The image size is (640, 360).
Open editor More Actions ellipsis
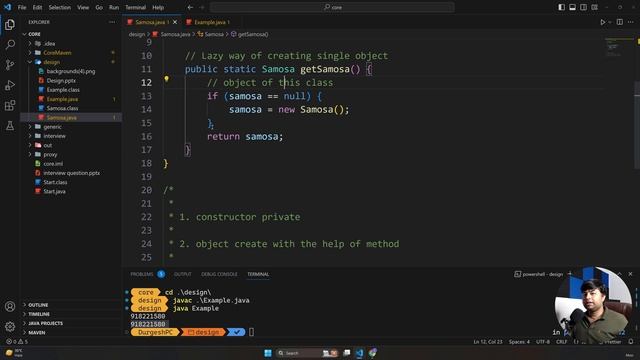coord(631,22)
